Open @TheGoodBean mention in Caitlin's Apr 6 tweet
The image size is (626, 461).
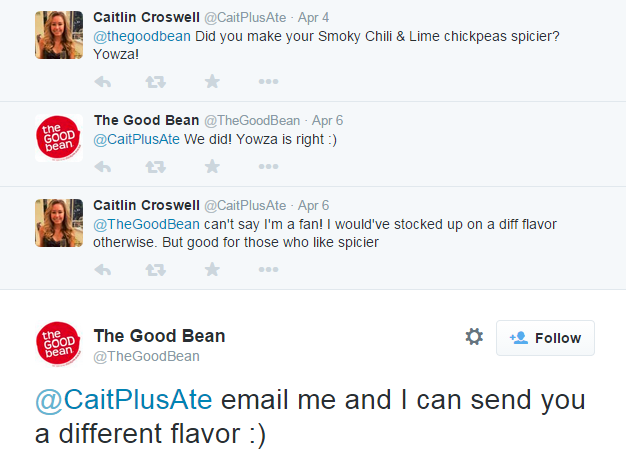(146, 224)
